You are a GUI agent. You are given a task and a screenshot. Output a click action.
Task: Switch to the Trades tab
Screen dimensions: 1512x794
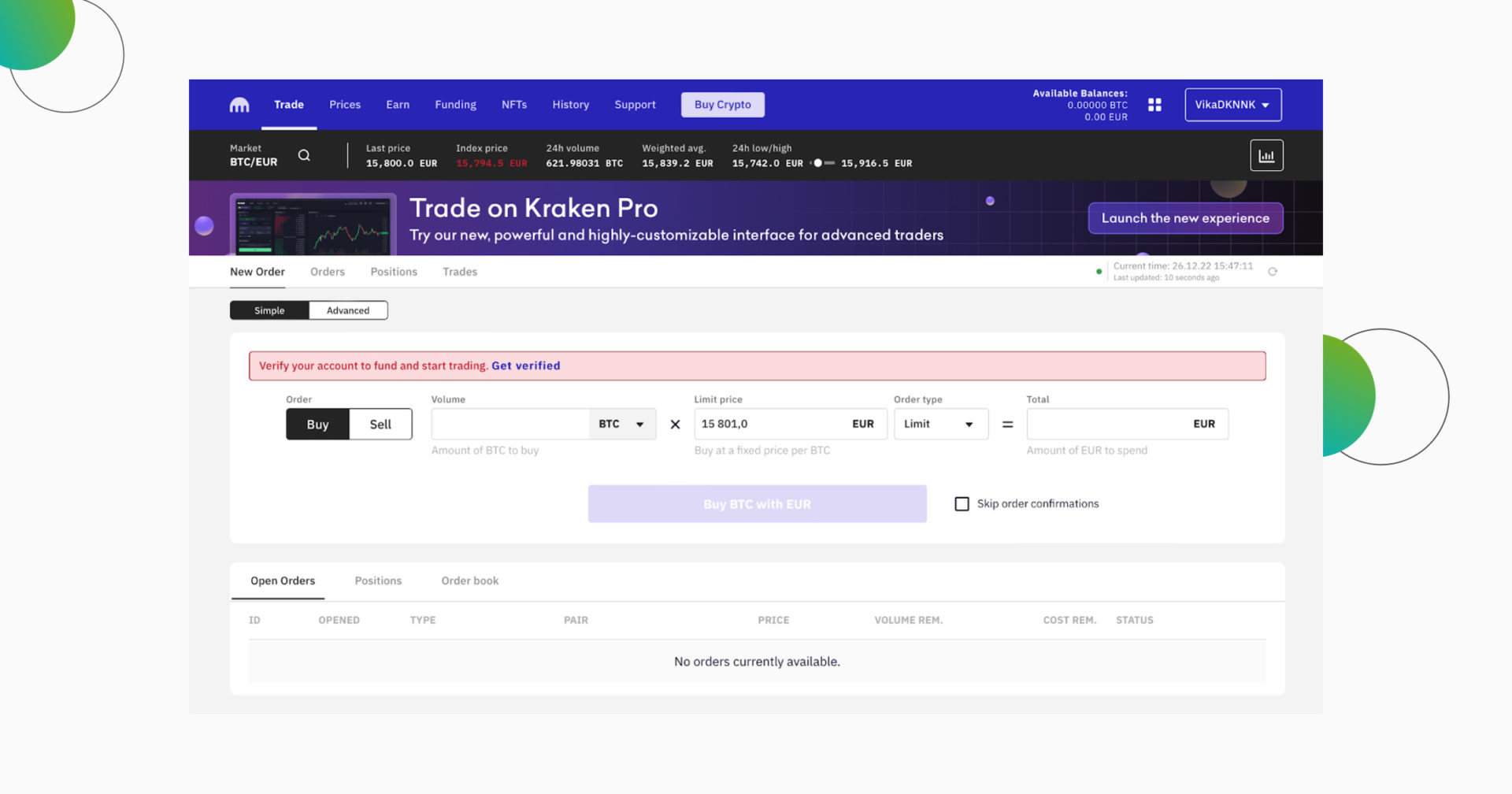460,272
